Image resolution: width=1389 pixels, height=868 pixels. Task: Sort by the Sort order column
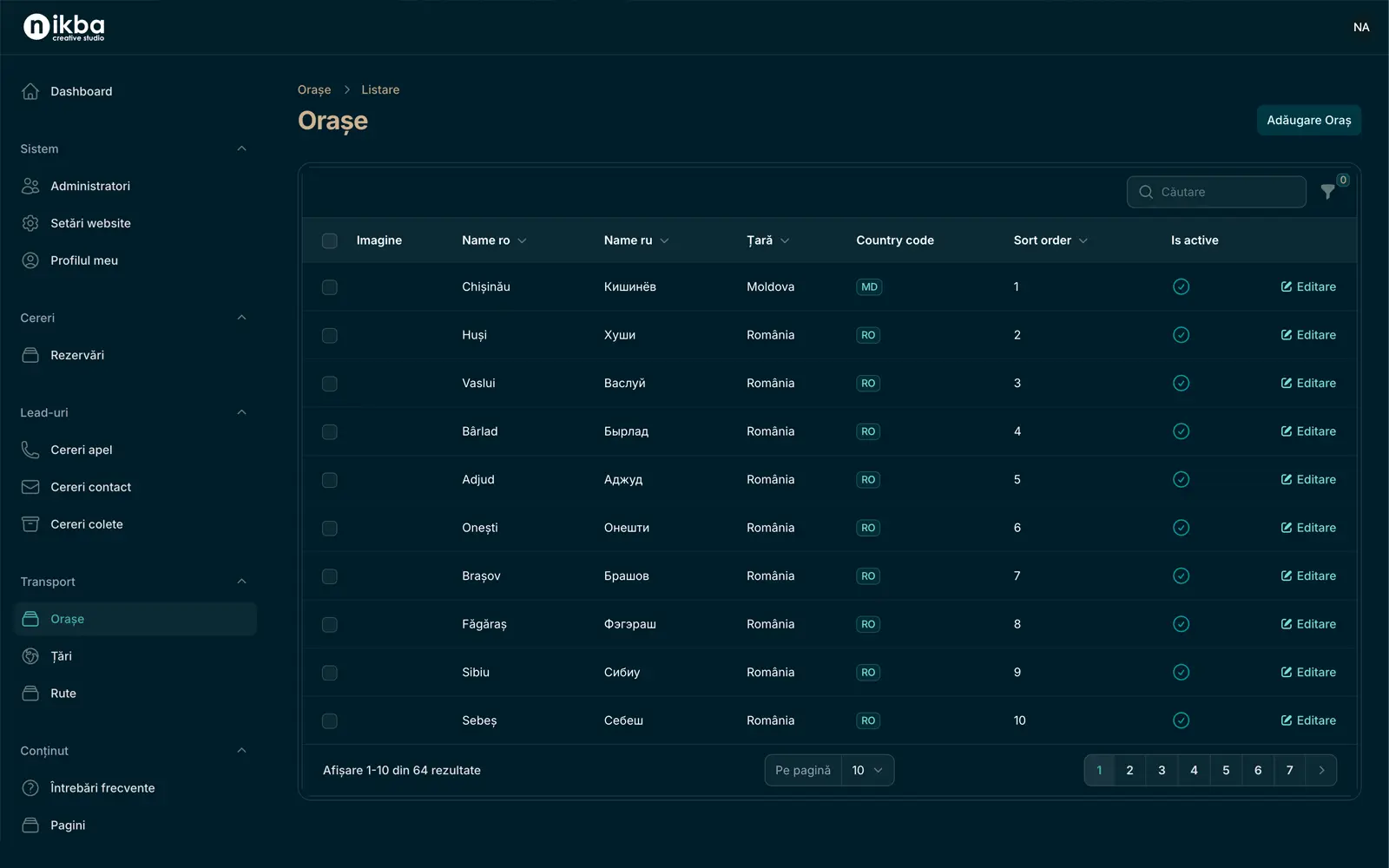click(1050, 240)
